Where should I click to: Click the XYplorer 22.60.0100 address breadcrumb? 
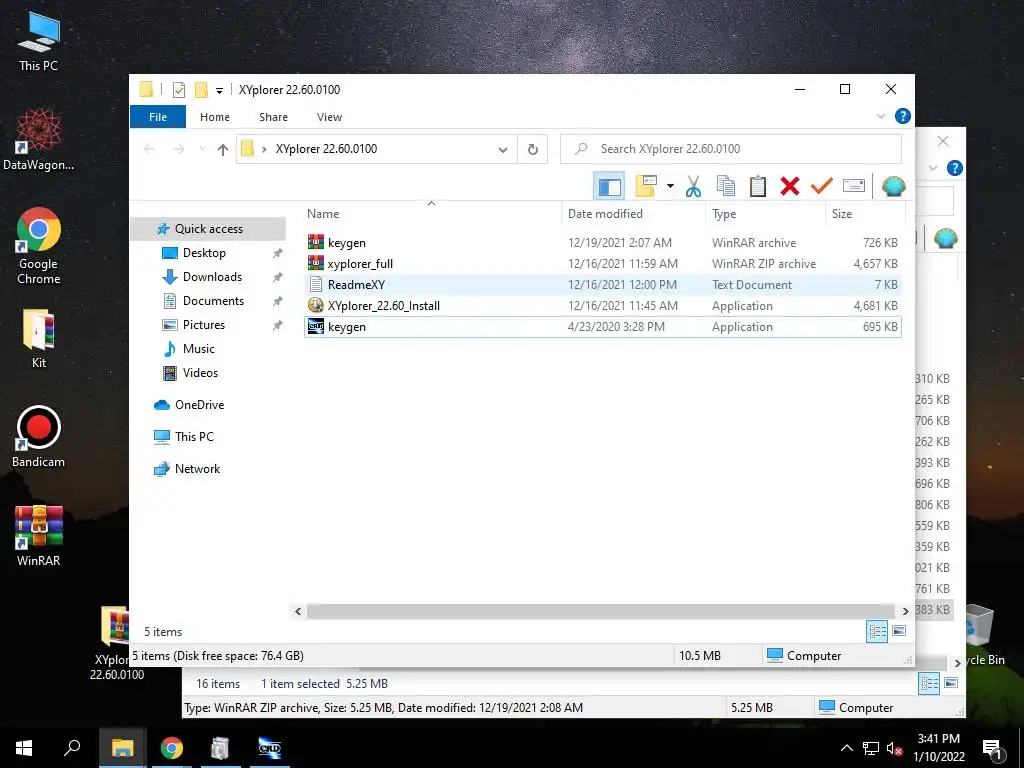point(326,149)
